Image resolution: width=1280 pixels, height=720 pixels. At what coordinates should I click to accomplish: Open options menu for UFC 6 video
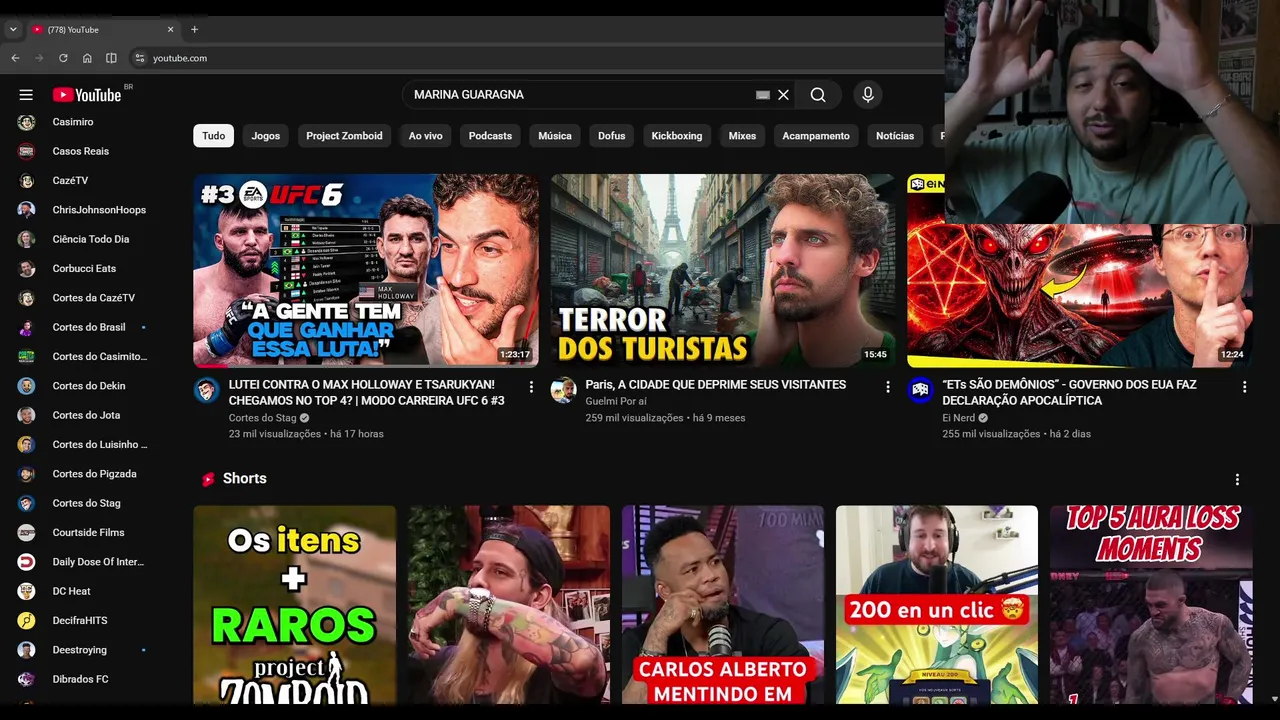tap(531, 387)
